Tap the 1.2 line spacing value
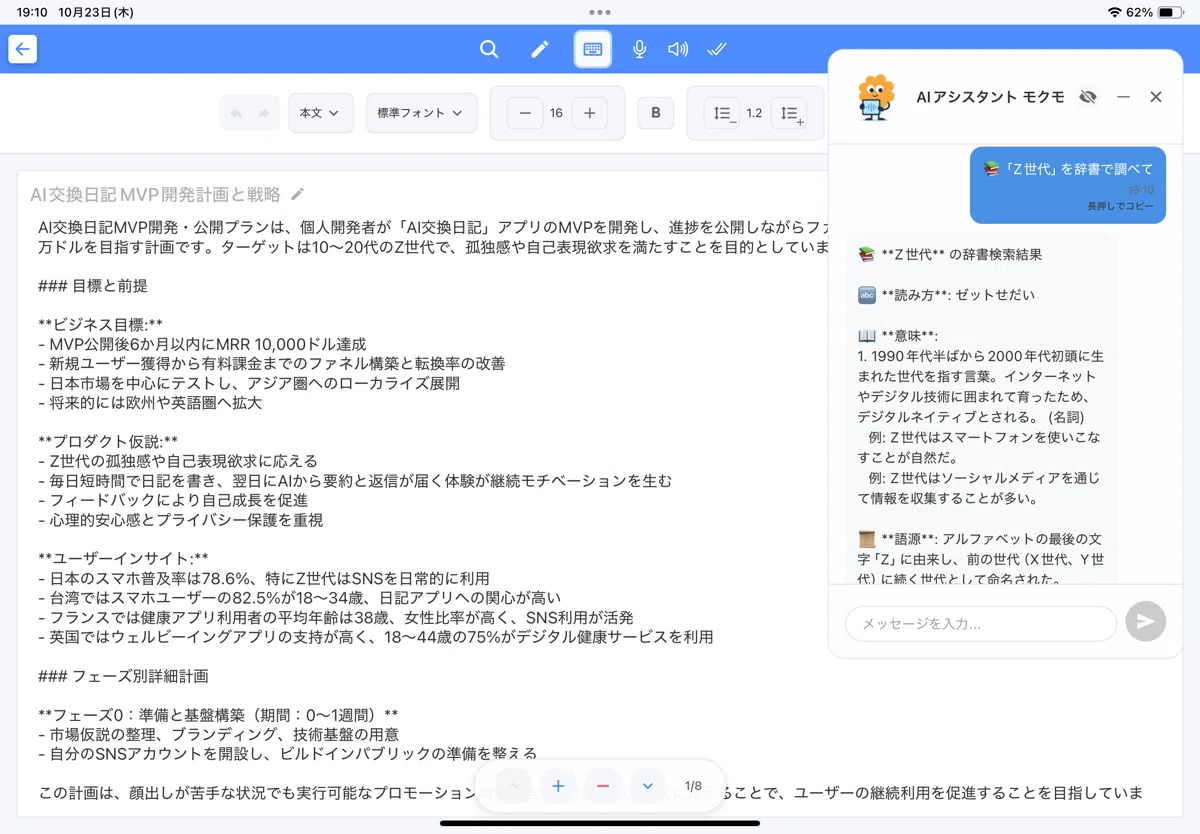1200x834 pixels. [754, 113]
